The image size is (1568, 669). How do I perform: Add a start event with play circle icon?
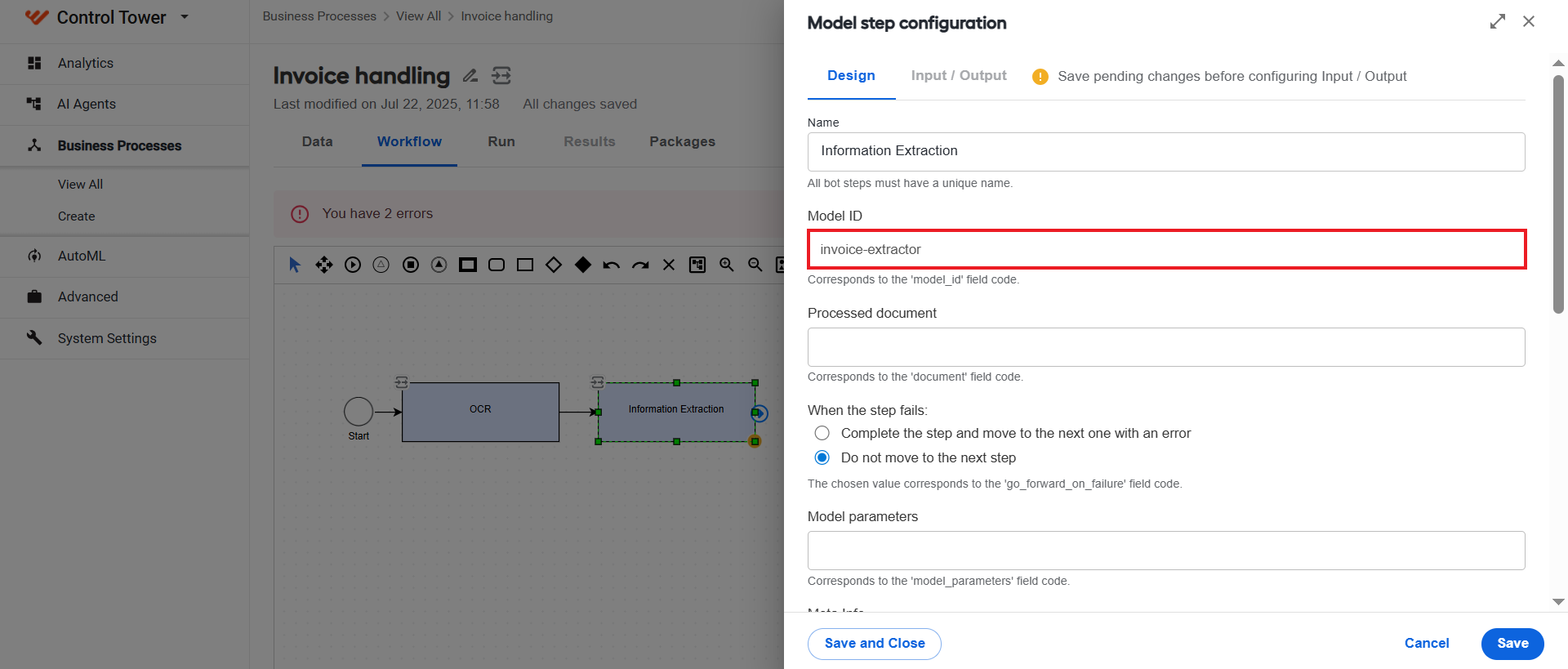point(353,265)
